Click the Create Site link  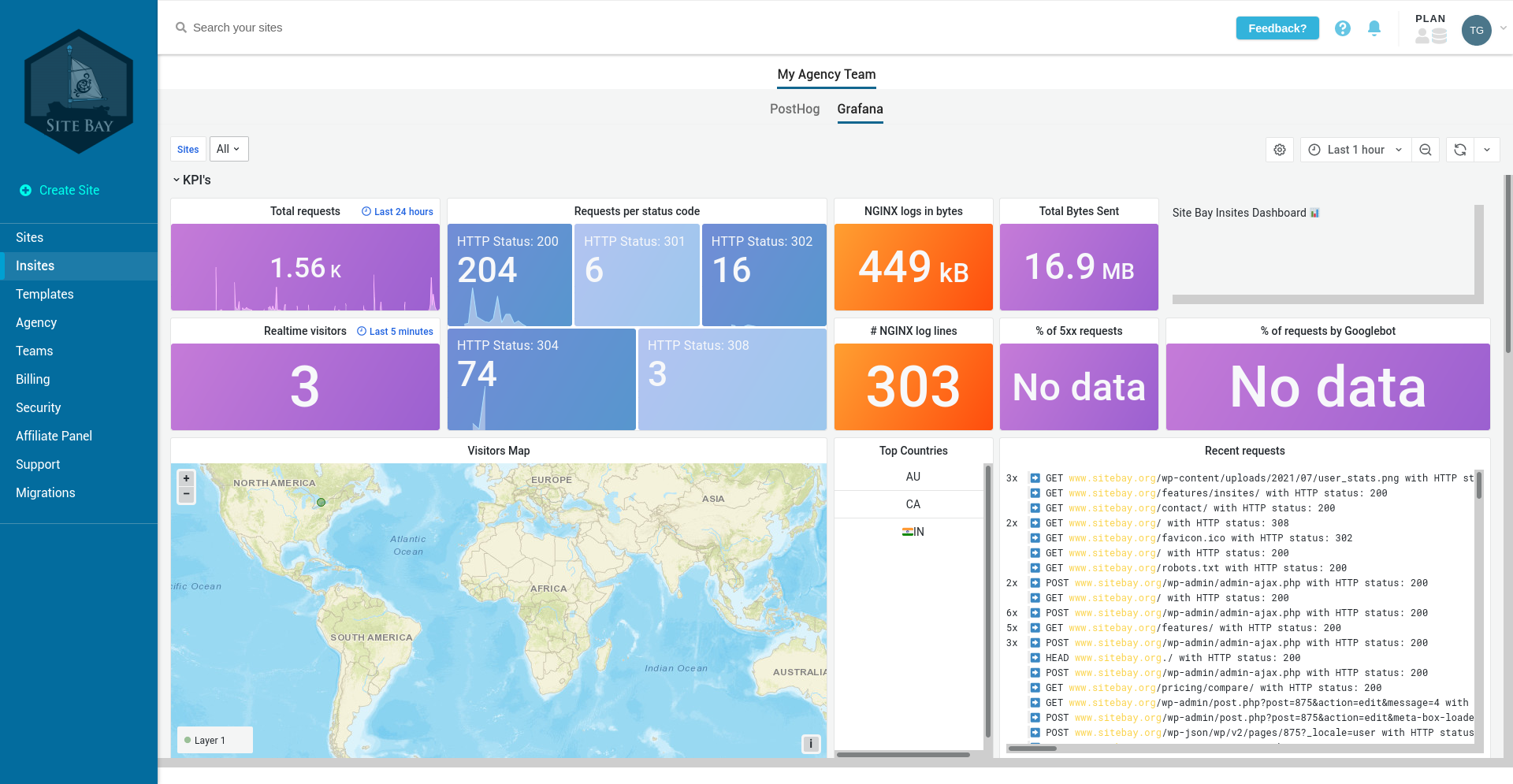click(69, 191)
